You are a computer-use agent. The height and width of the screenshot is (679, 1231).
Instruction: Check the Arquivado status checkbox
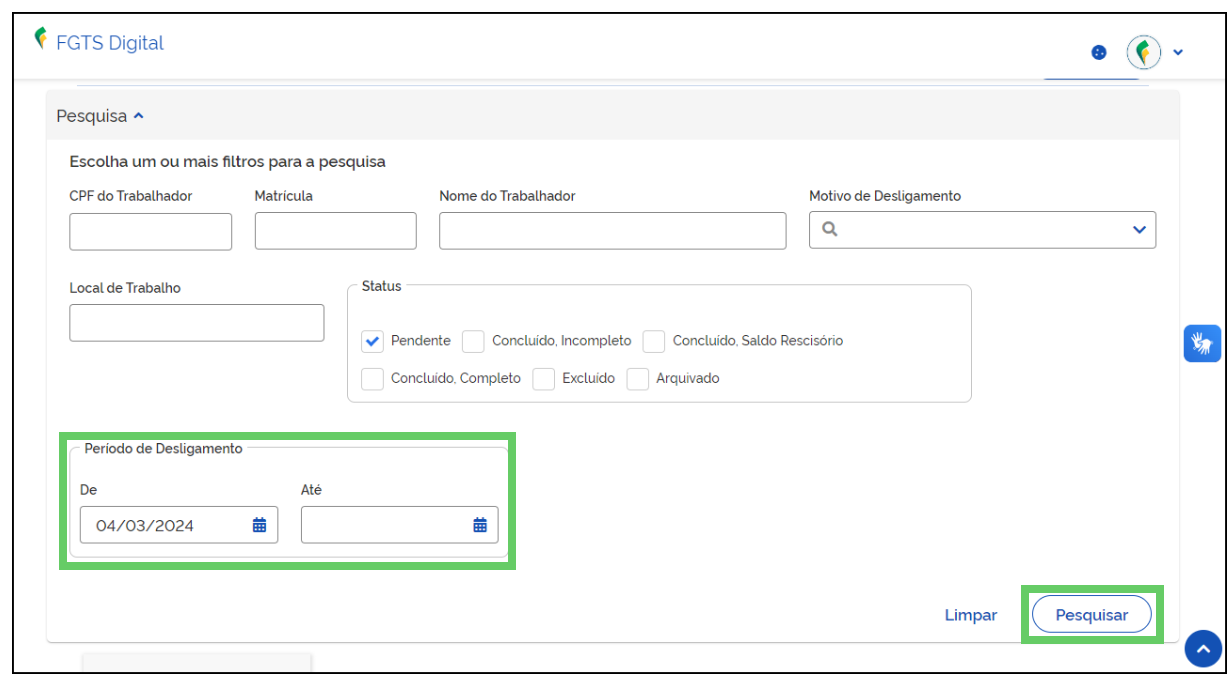pos(638,379)
